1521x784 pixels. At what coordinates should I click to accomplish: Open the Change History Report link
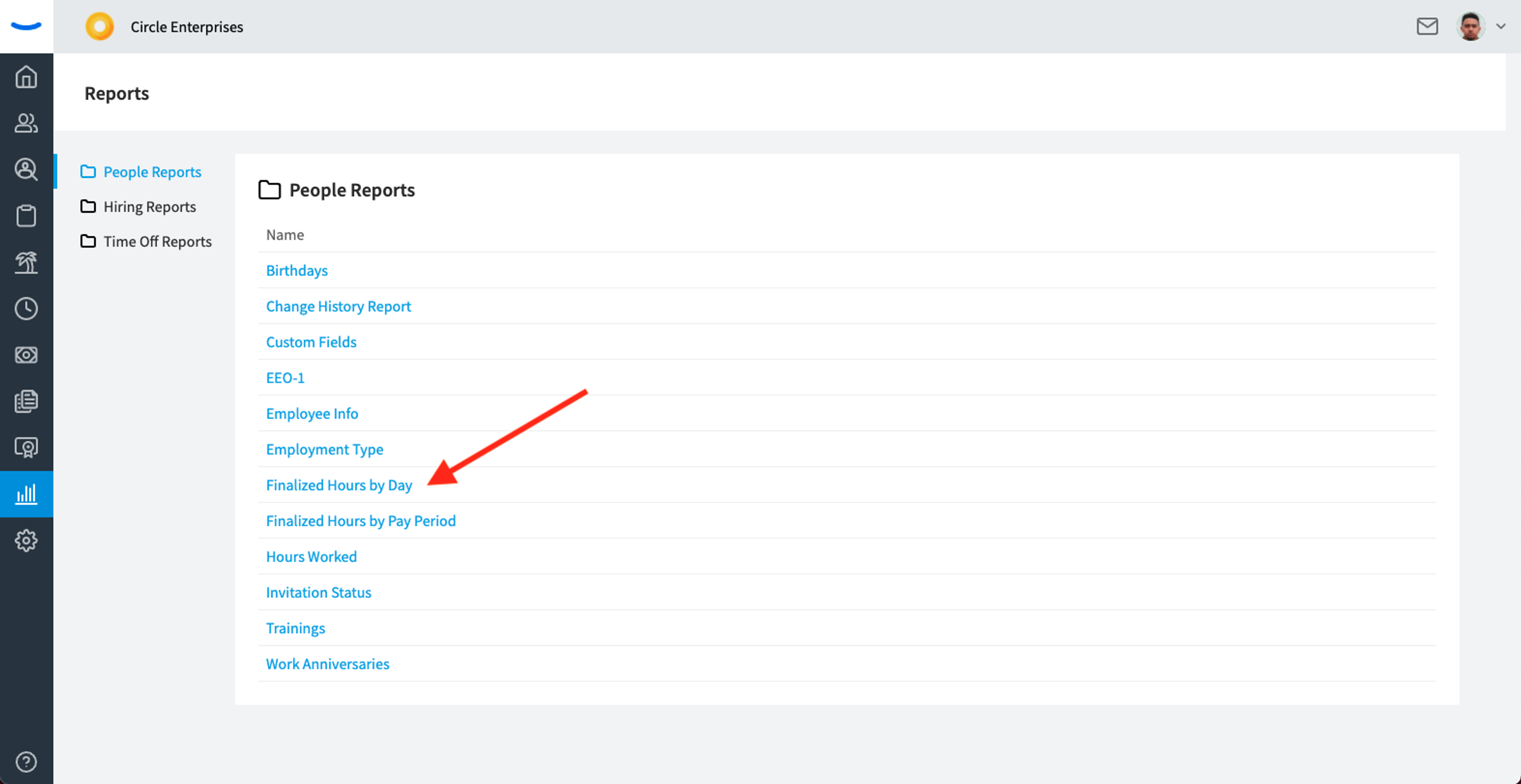[x=338, y=306]
